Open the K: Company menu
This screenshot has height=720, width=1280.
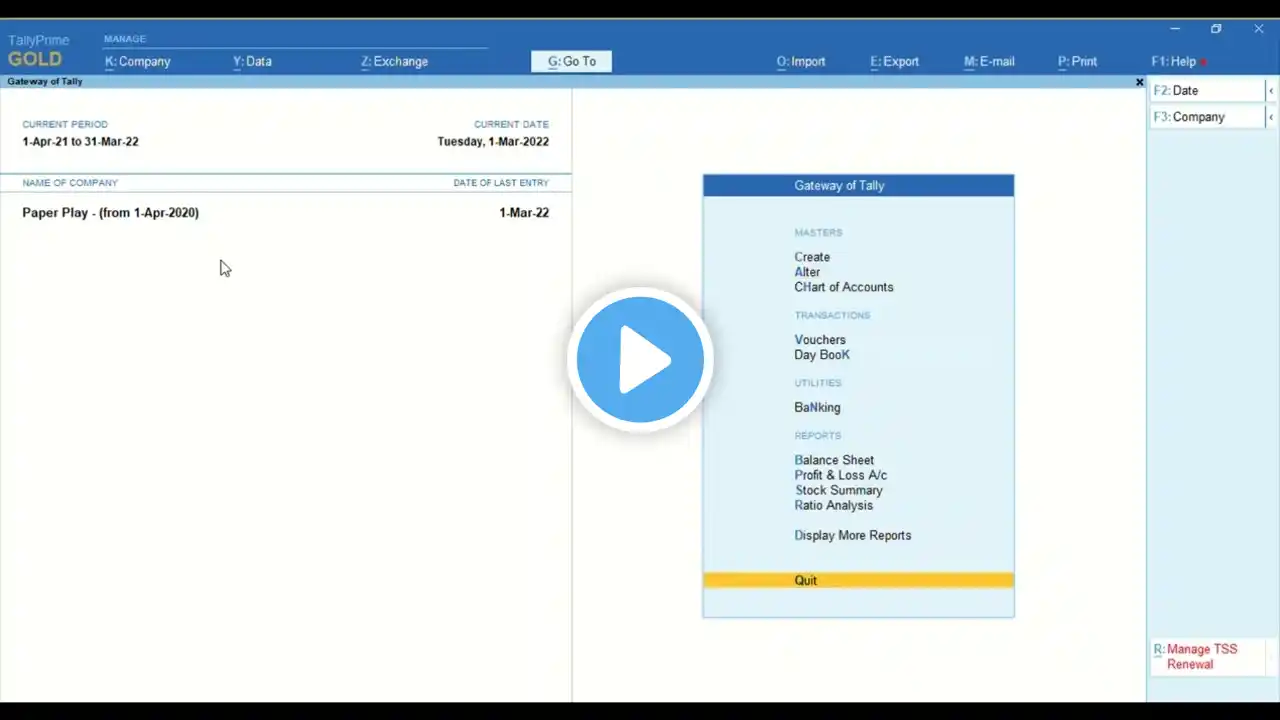click(138, 61)
